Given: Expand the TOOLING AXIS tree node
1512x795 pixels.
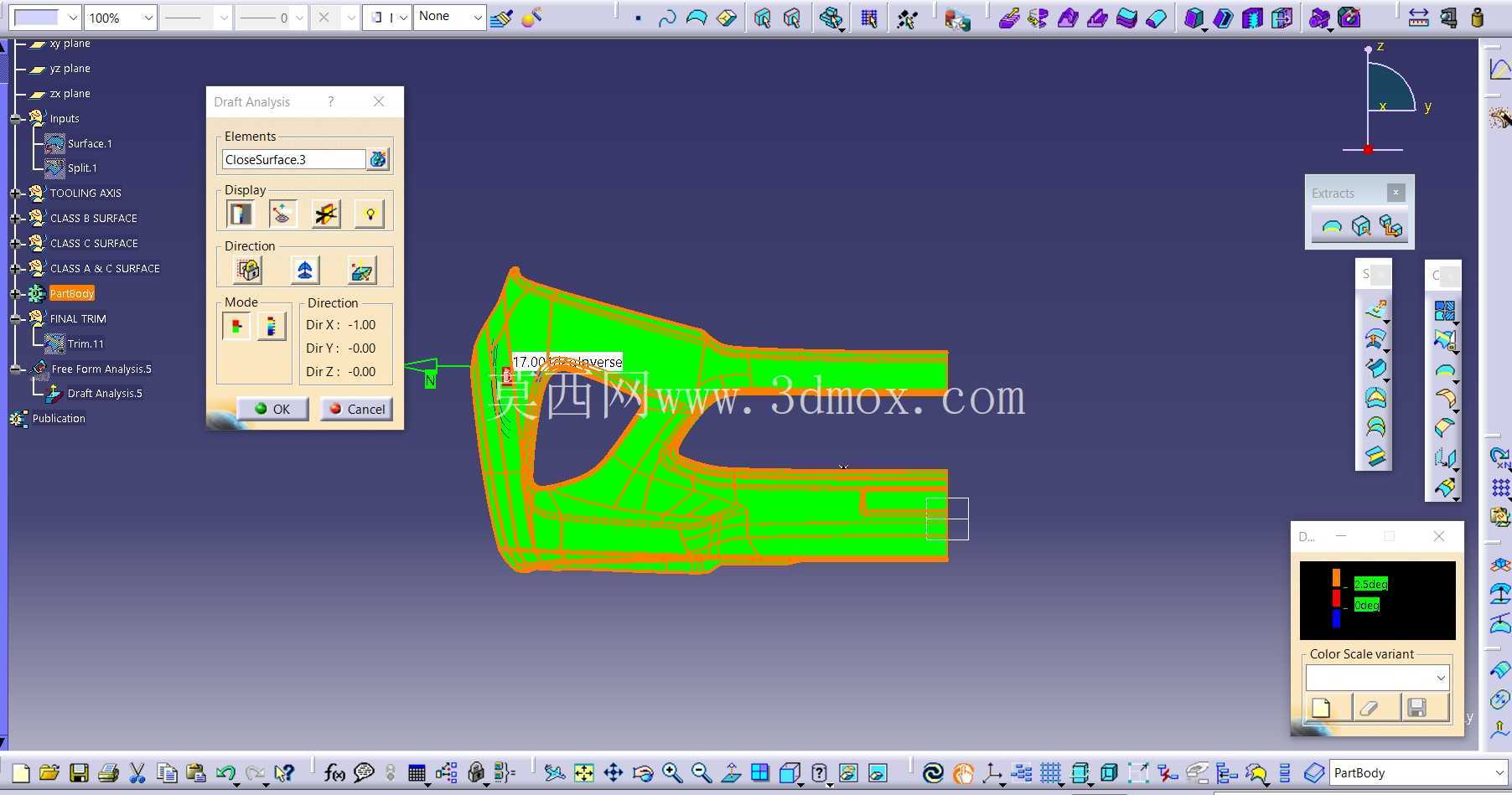Looking at the screenshot, I should pos(15,194).
